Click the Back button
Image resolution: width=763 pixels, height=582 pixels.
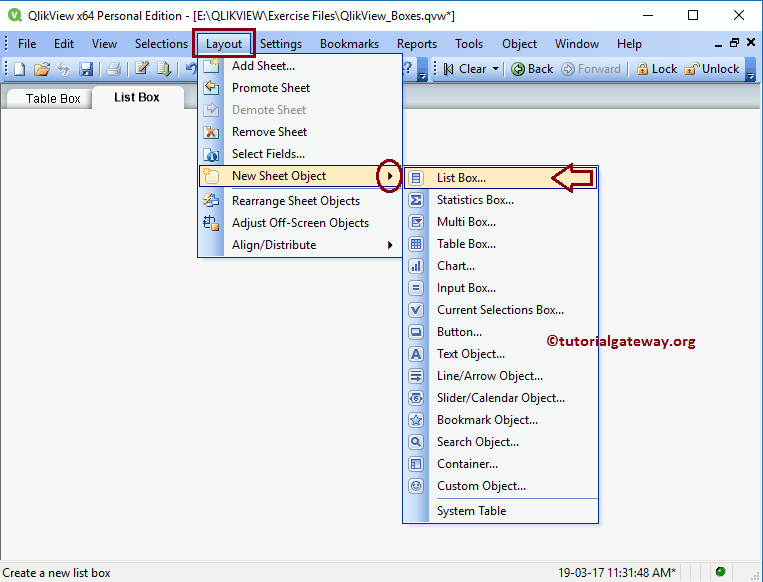[x=532, y=69]
